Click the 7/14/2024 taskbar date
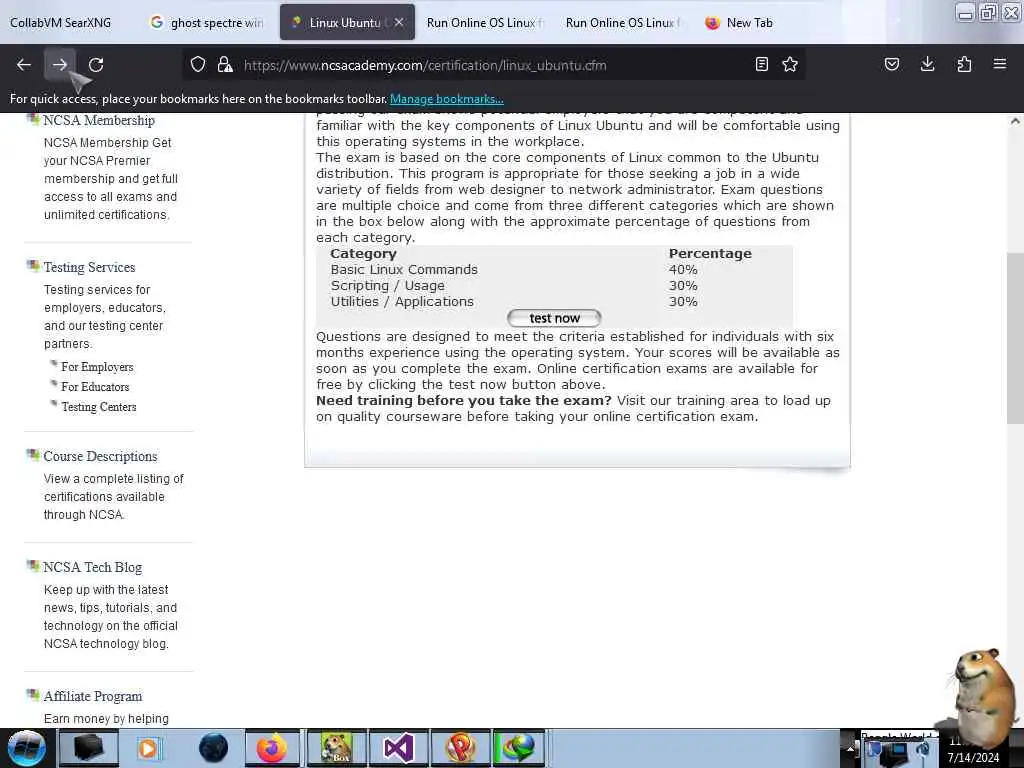Image resolution: width=1024 pixels, height=768 pixels. [974, 758]
